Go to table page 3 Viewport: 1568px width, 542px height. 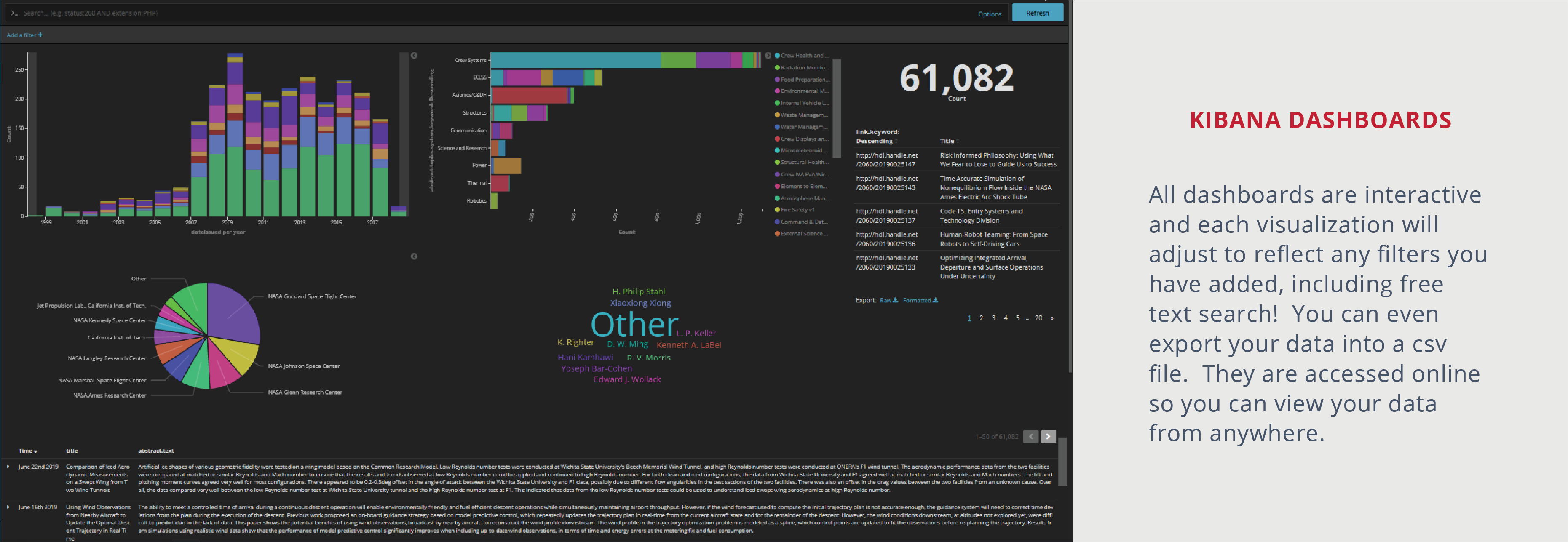[993, 318]
